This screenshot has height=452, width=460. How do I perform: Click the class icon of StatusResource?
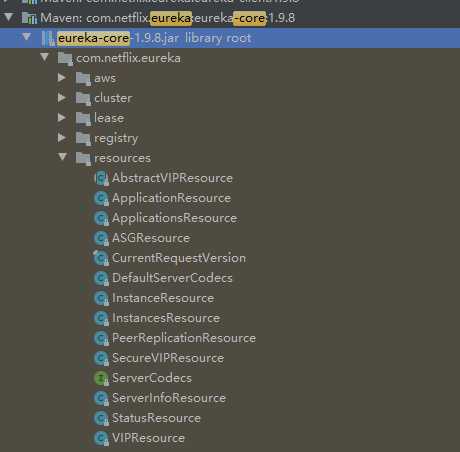(101, 418)
